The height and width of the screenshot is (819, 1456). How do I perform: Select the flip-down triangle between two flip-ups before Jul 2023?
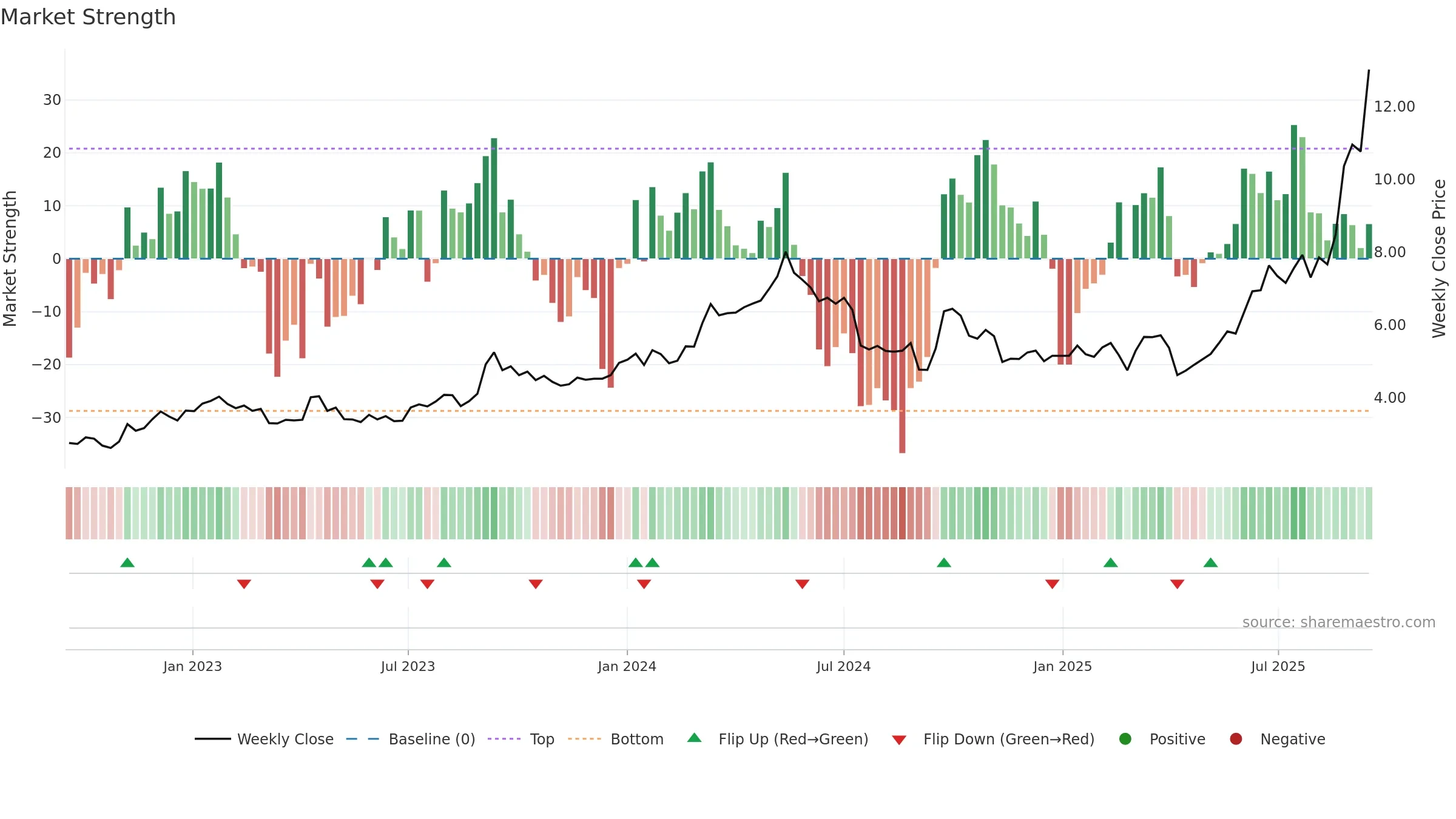pyautogui.click(x=377, y=584)
